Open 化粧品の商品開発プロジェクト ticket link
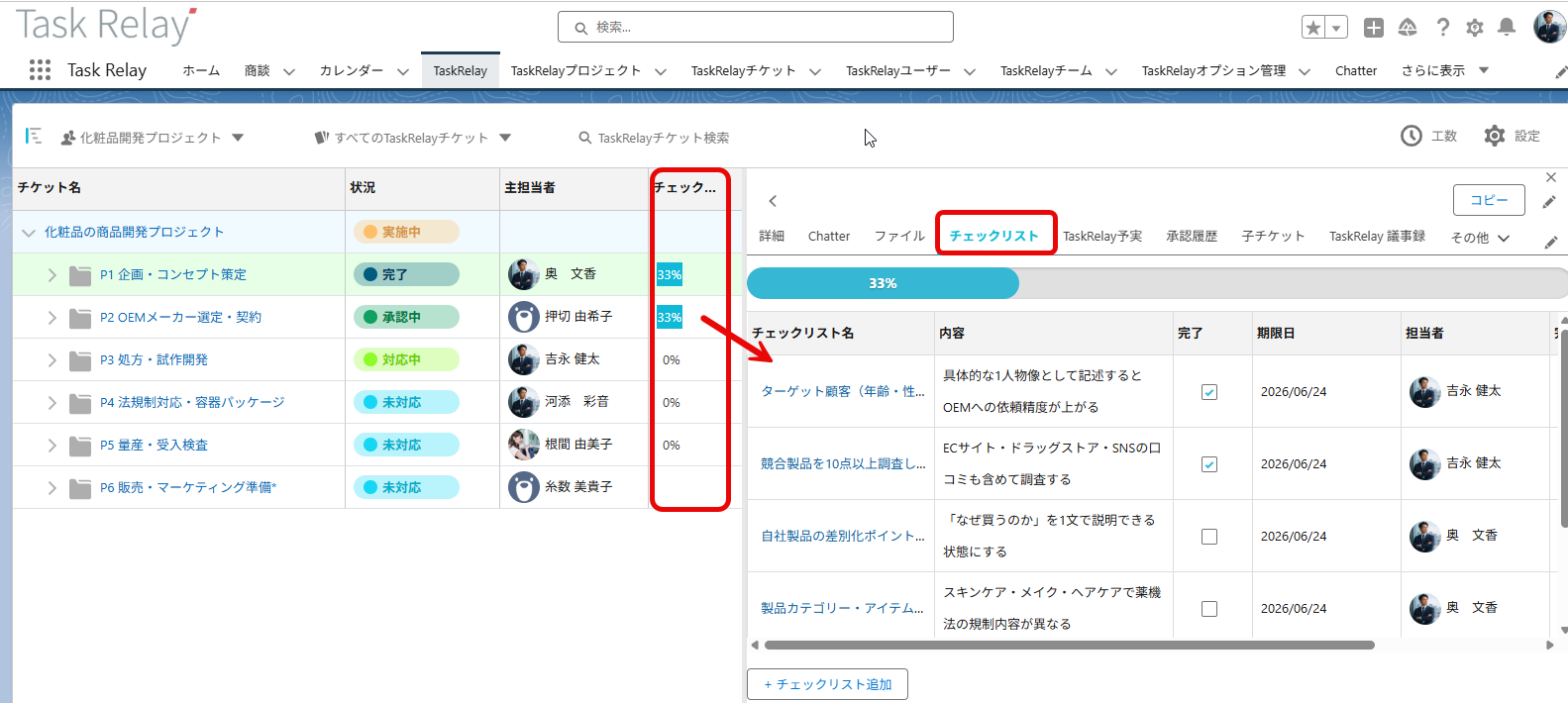Image resolution: width=1568 pixels, height=703 pixels. coord(135,232)
